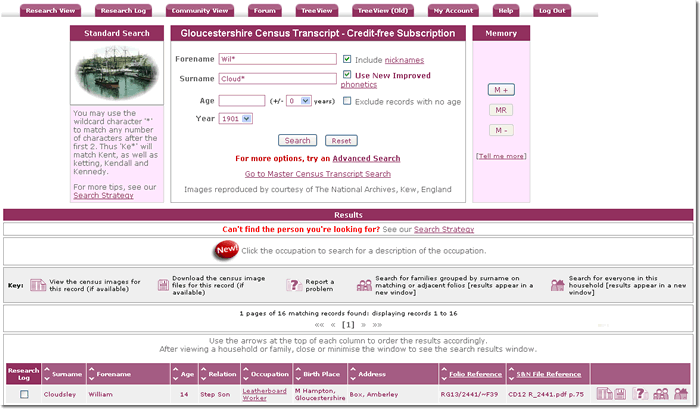Sort Folio Reference column ascending with up arrow
The height and width of the screenshot is (409, 700).
pos(444,370)
